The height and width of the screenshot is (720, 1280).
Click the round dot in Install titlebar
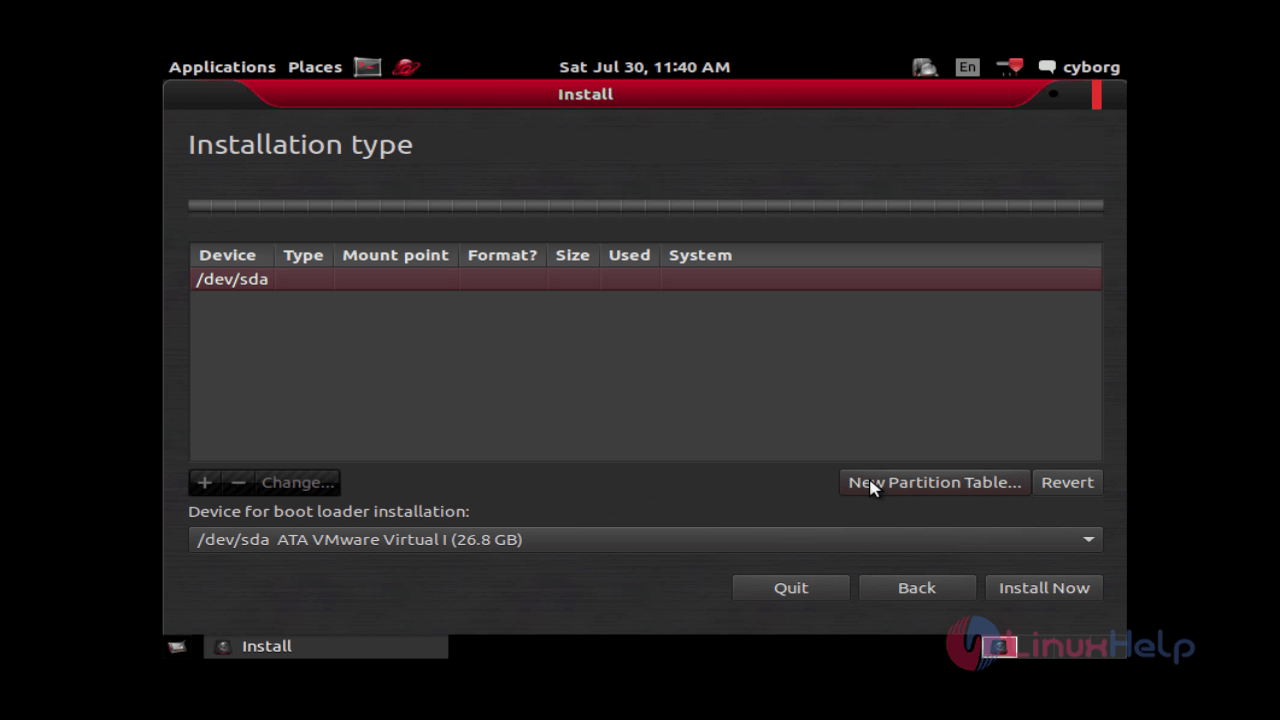pyautogui.click(x=1053, y=94)
